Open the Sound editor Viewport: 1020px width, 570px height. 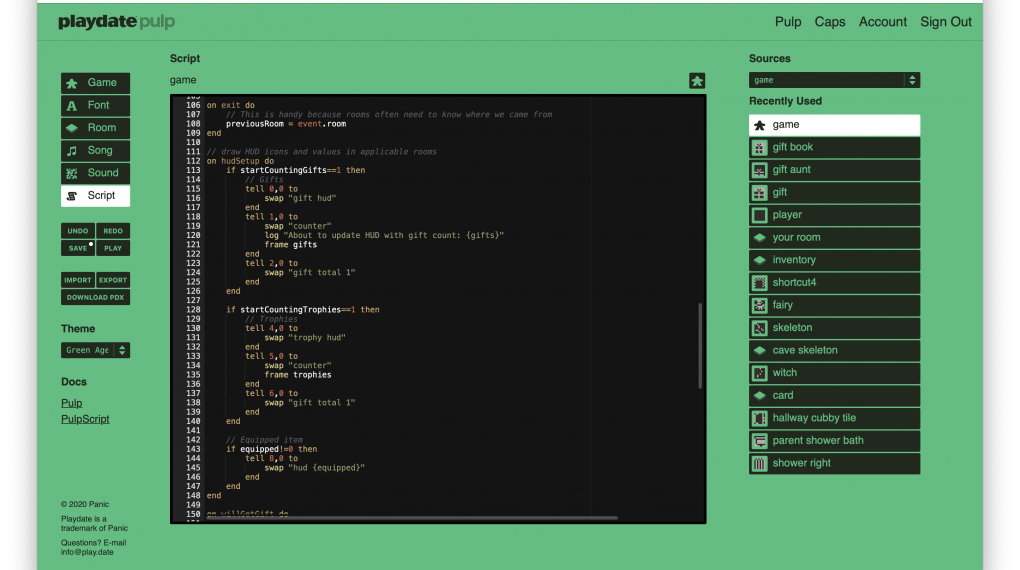95,173
